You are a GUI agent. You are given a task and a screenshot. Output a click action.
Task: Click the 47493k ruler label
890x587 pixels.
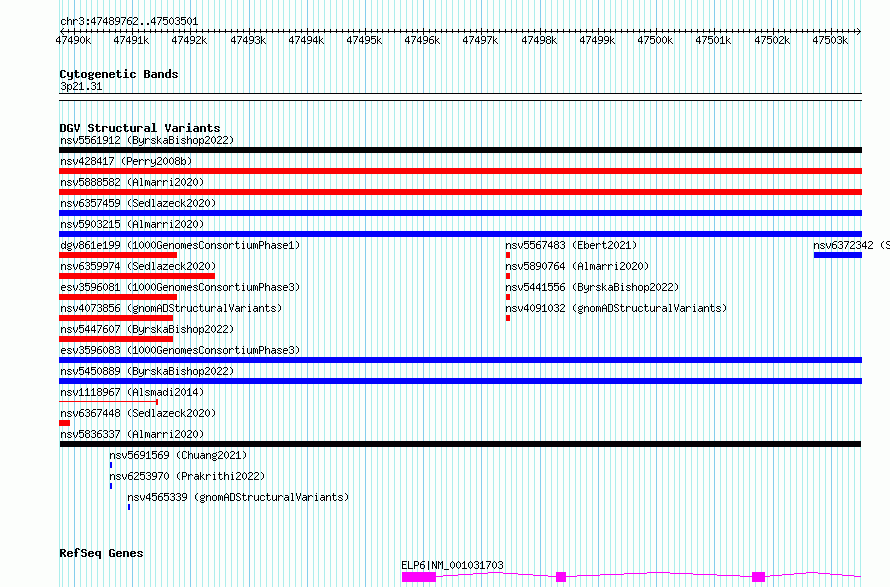(x=248, y=41)
